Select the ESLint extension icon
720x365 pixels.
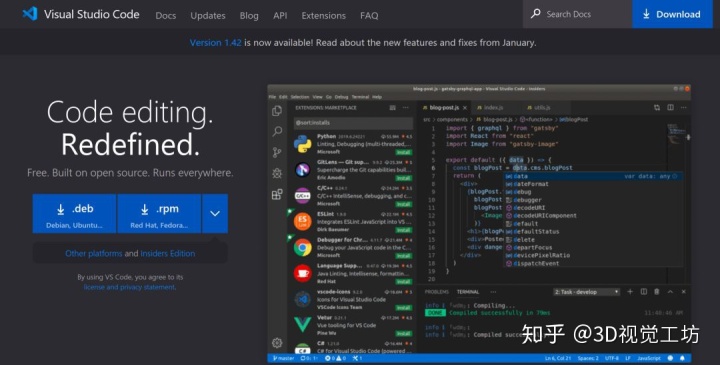point(303,221)
